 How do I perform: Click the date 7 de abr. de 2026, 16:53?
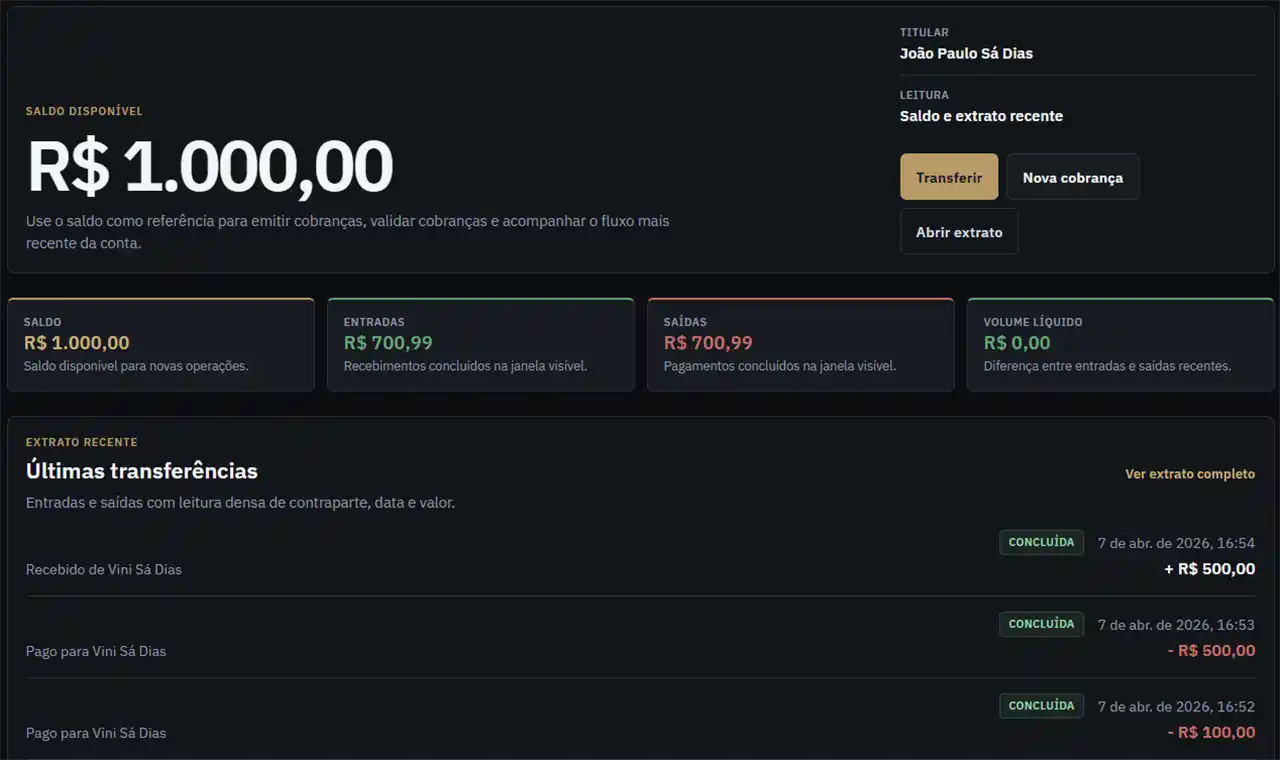click(x=1176, y=625)
